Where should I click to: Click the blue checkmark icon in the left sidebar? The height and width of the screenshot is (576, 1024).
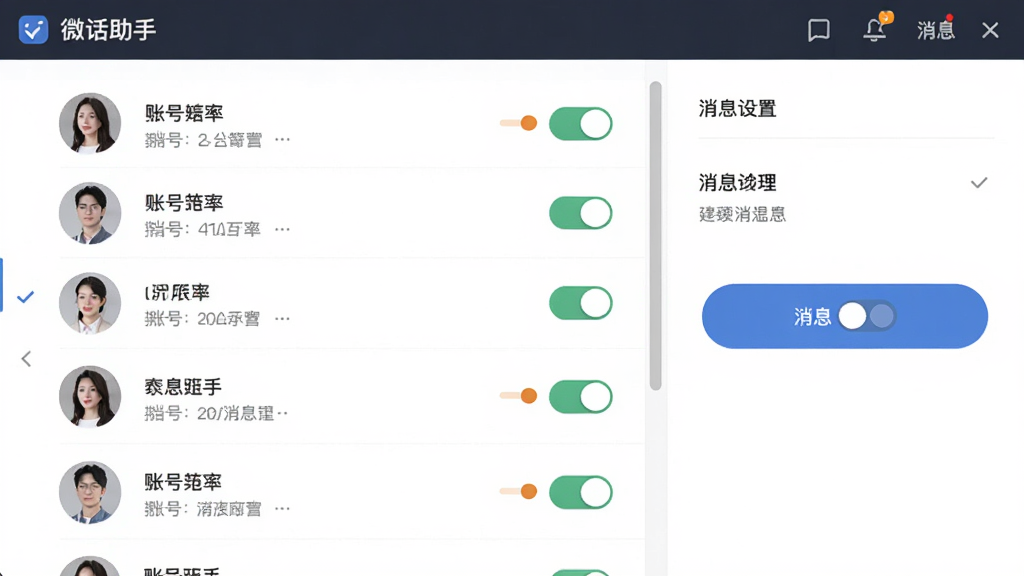25,297
